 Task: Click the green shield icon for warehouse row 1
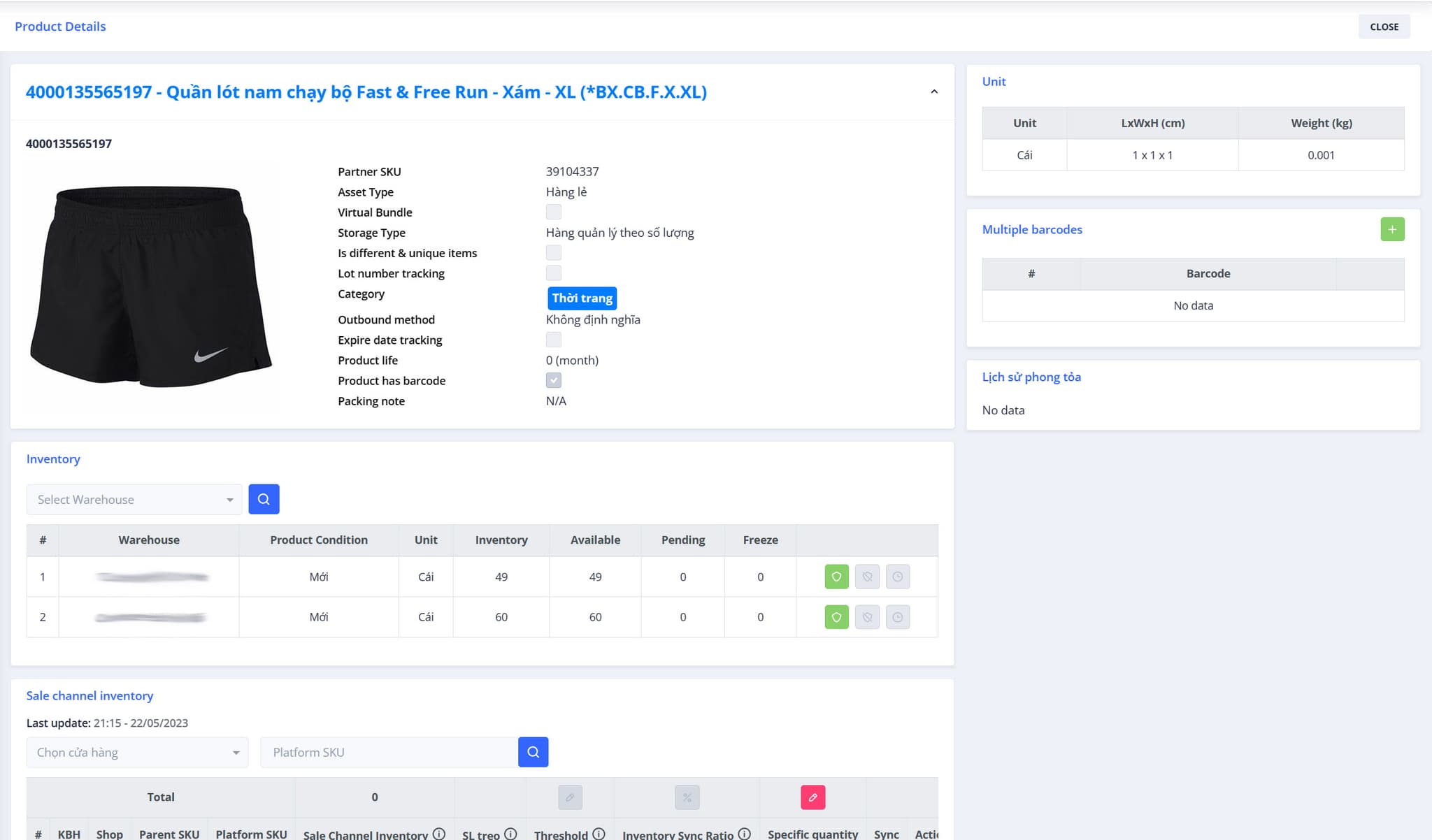[836, 577]
